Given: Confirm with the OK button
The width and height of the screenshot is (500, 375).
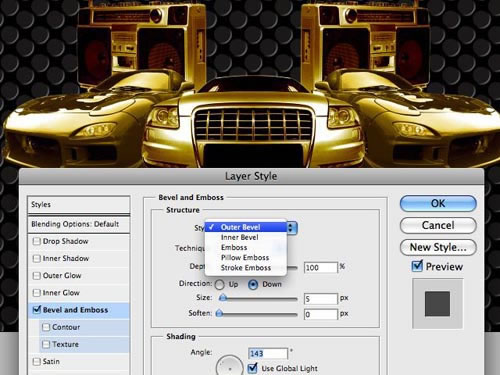Looking at the screenshot, I should click(x=438, y=203).
